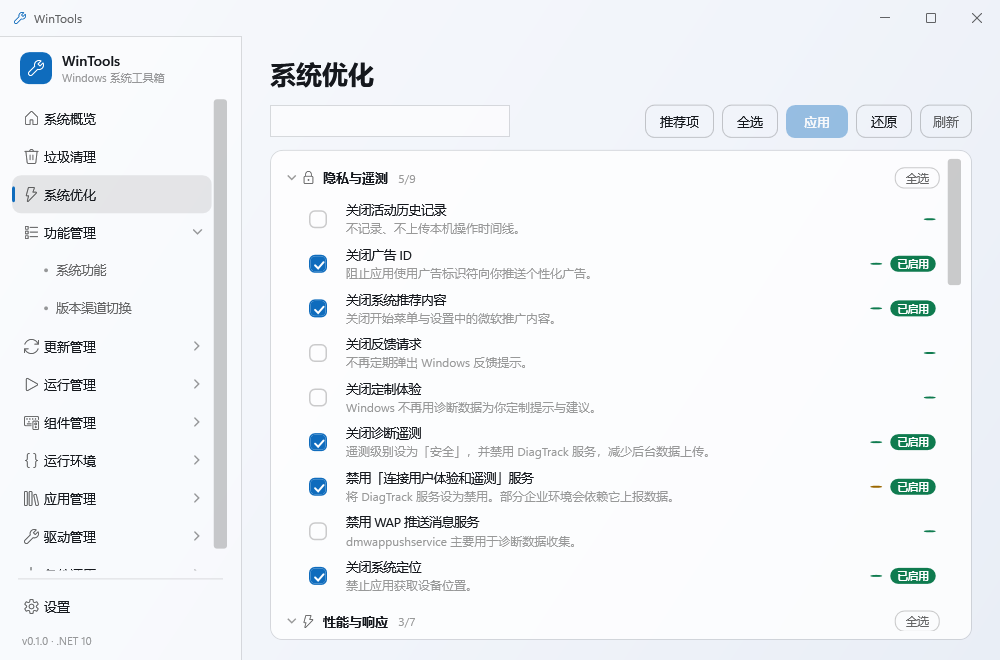Expand 运行管理 chevron
1000x660 pixels.
(x=197, y=384)
